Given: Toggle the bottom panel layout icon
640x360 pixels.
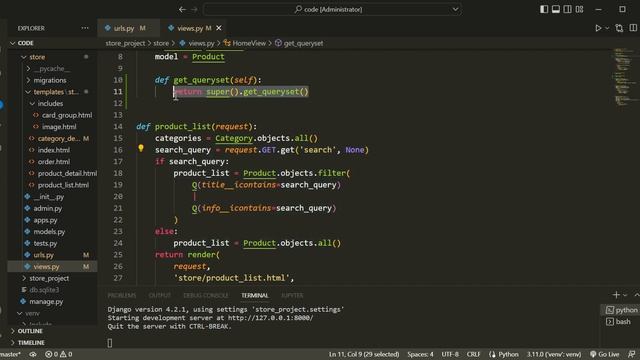Looking at the screenshot, I should click(556, 9).
